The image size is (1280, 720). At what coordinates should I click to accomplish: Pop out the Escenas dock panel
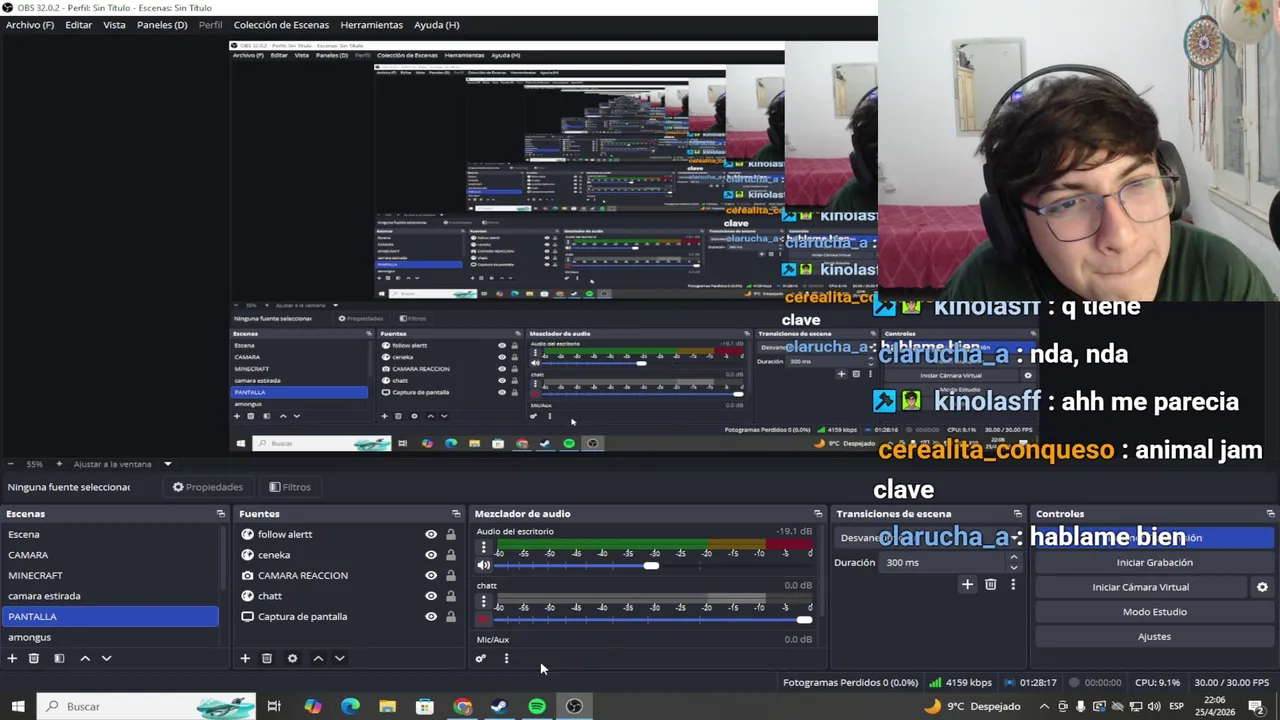point(221,514)
